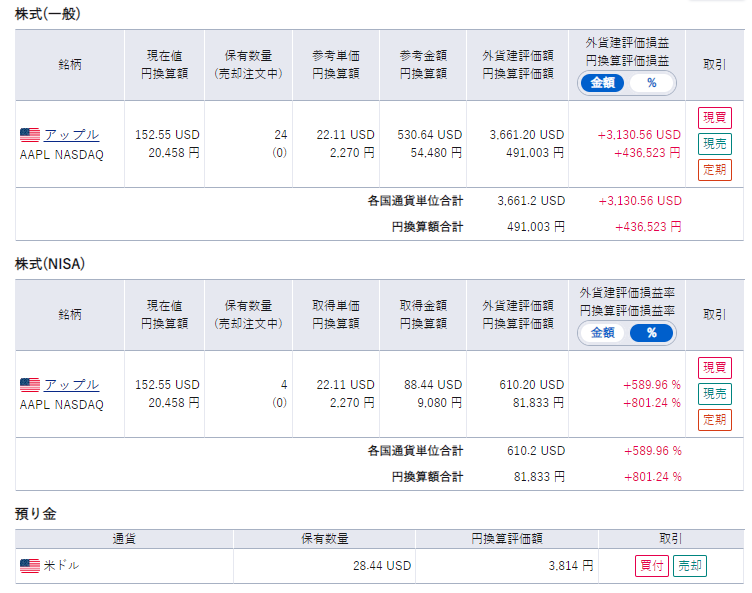
Task: Click 現買 button for general account Apple
Action: click(715, 118)
